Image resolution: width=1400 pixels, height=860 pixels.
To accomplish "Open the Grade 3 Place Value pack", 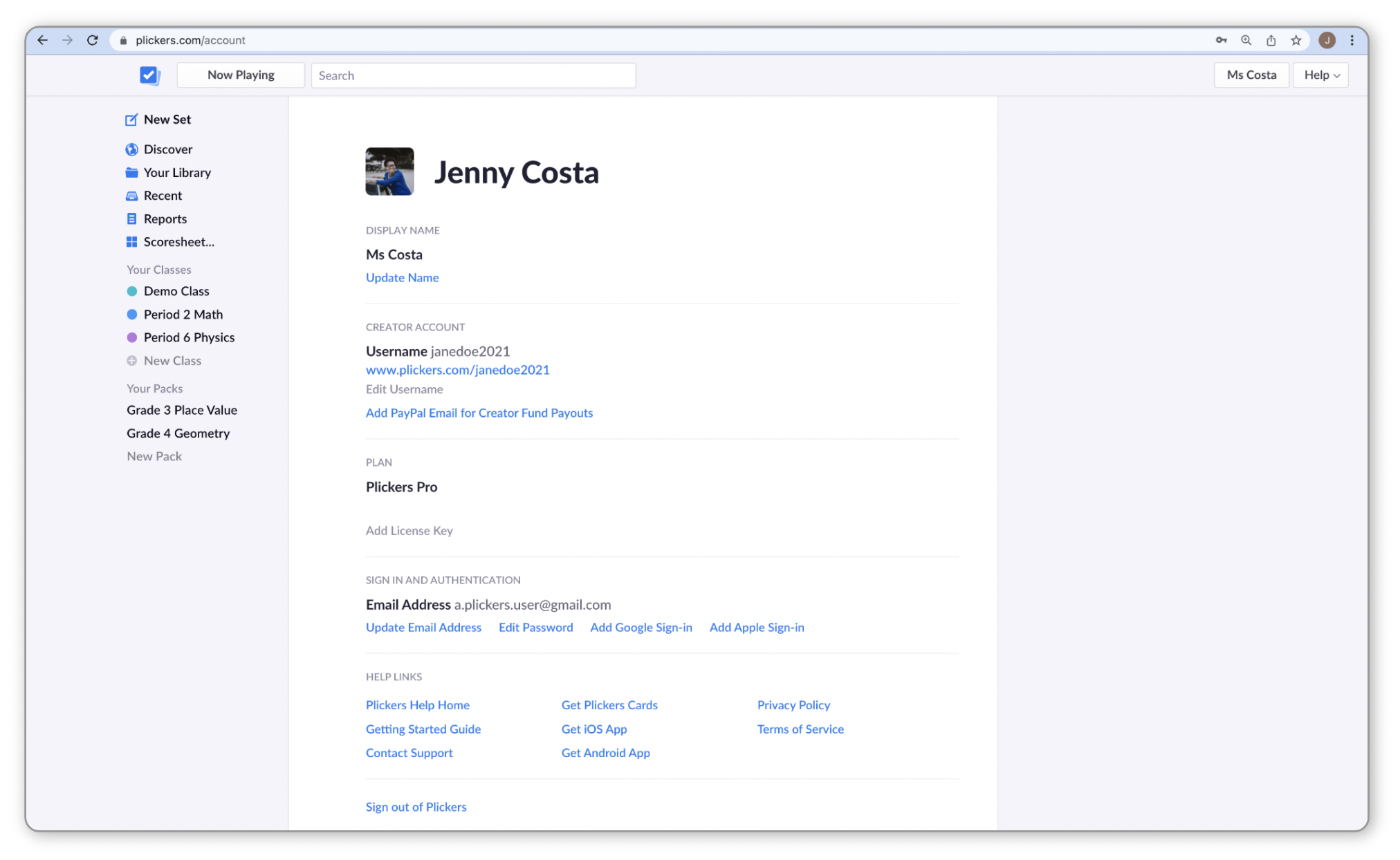I will 182,410.
